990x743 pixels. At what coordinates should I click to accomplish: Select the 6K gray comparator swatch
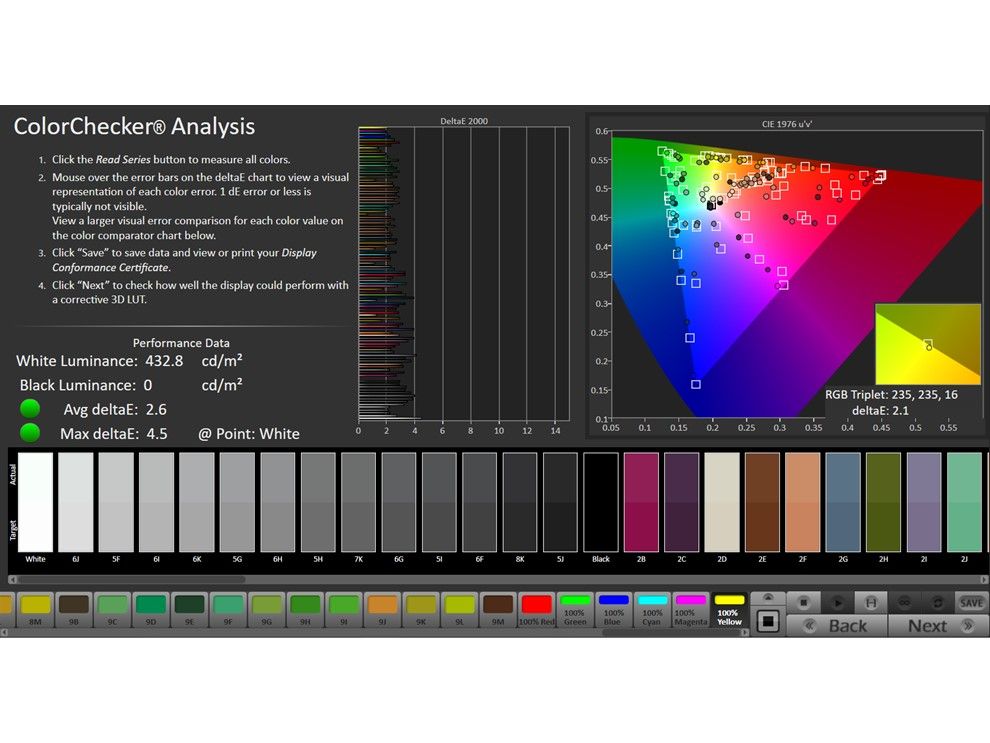pyautogui.click(x=197, y=502)
